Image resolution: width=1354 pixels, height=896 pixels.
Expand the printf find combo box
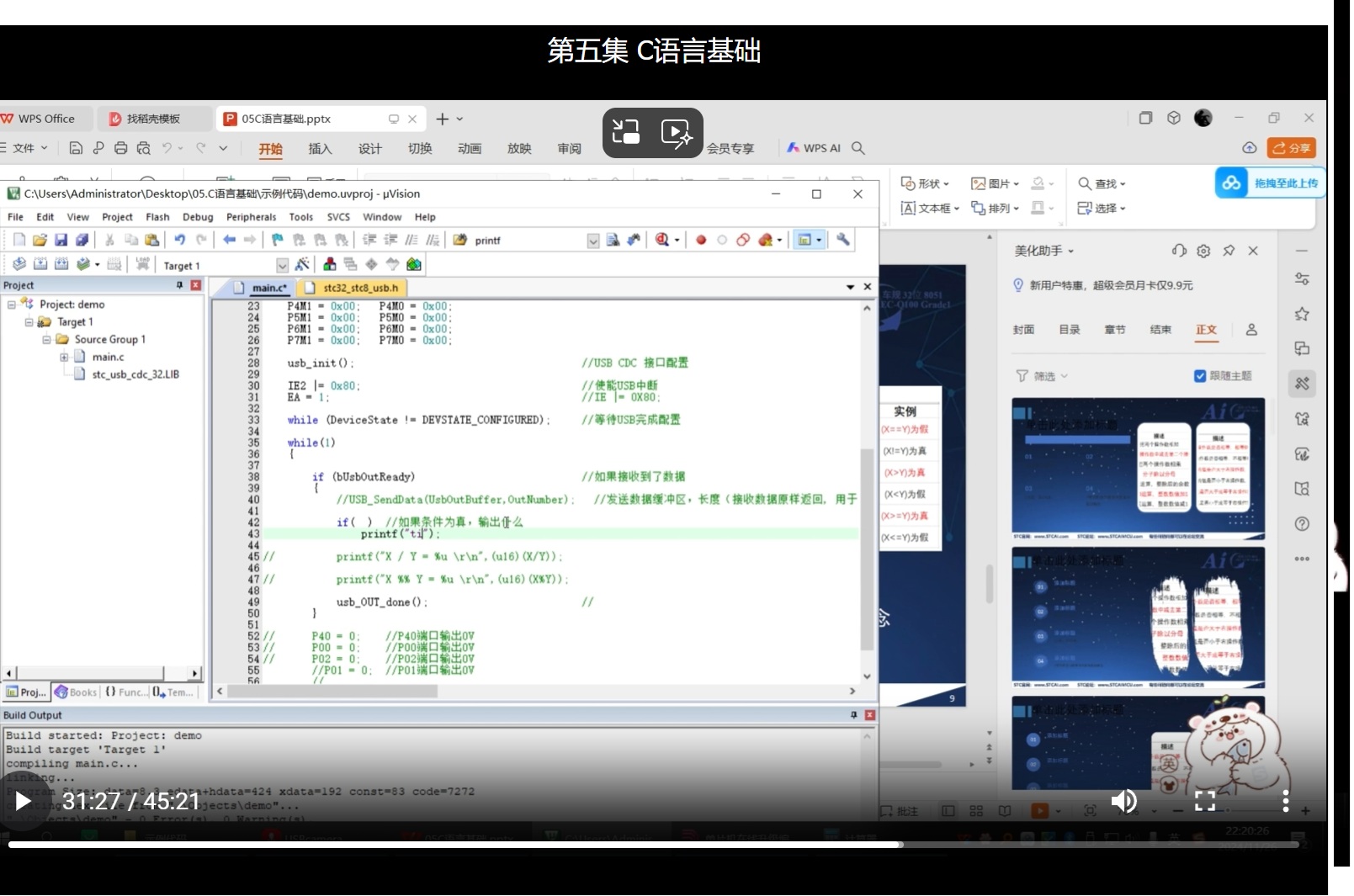[x=592, y=241]
